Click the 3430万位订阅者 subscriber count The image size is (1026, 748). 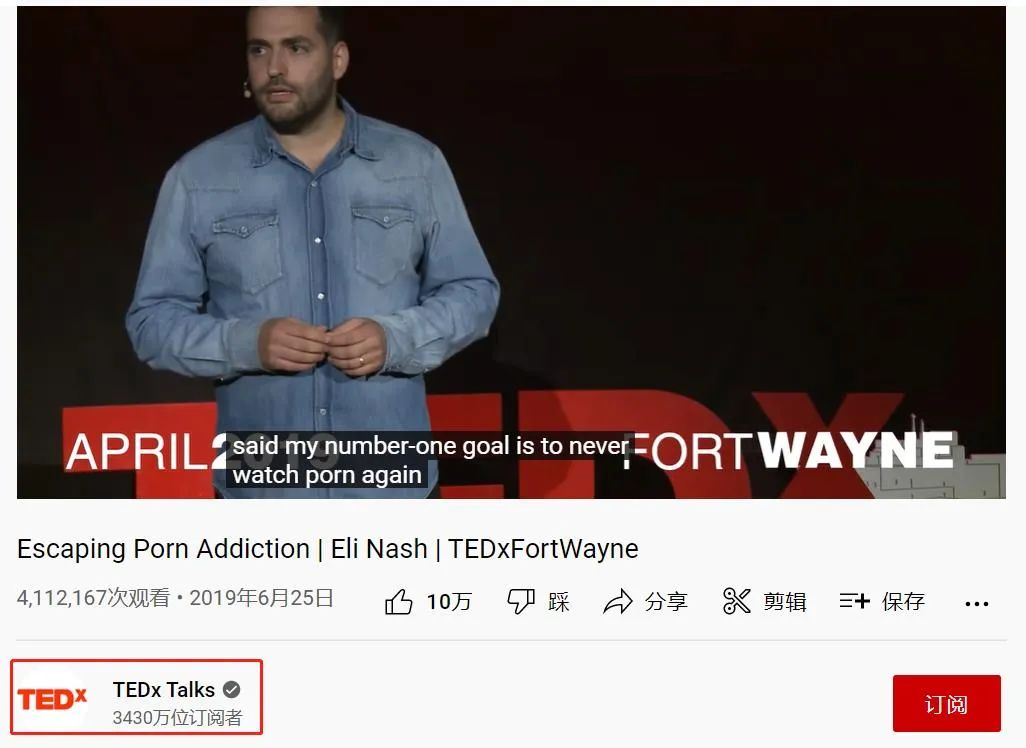pos(177,718)
